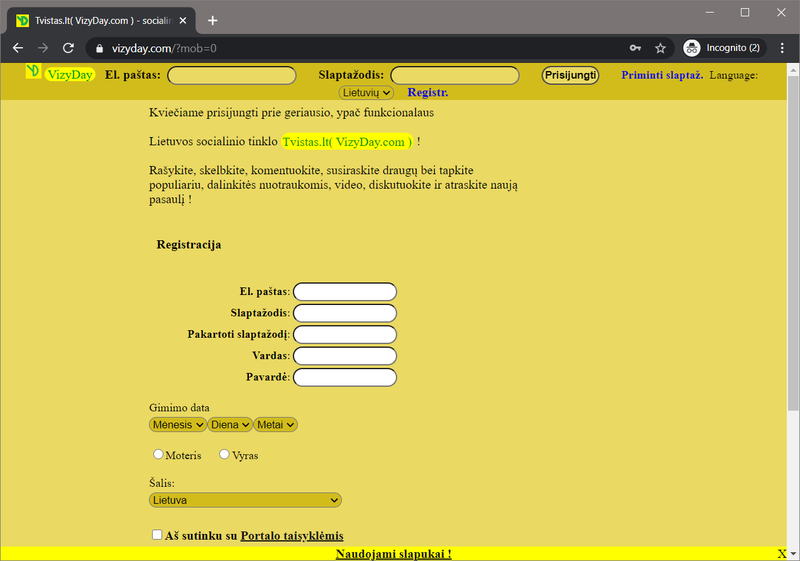Viewport: 800px width, 561px height.
Task: Open the saved passwords key icon
Action: coord(635,48)
